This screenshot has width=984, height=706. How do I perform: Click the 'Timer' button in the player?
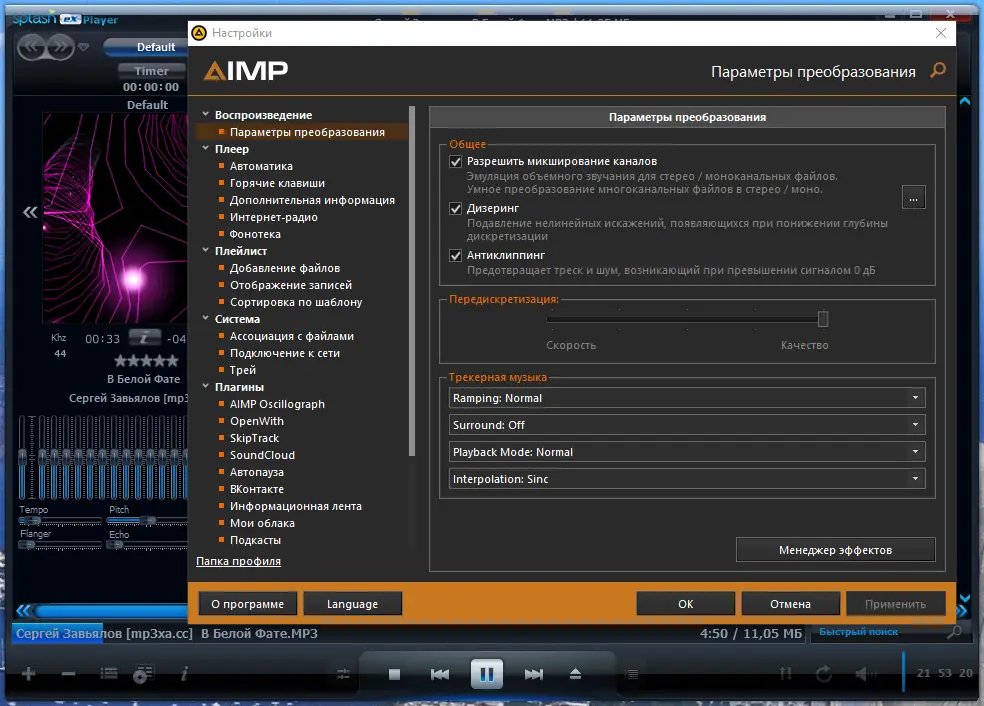[151, 71]
